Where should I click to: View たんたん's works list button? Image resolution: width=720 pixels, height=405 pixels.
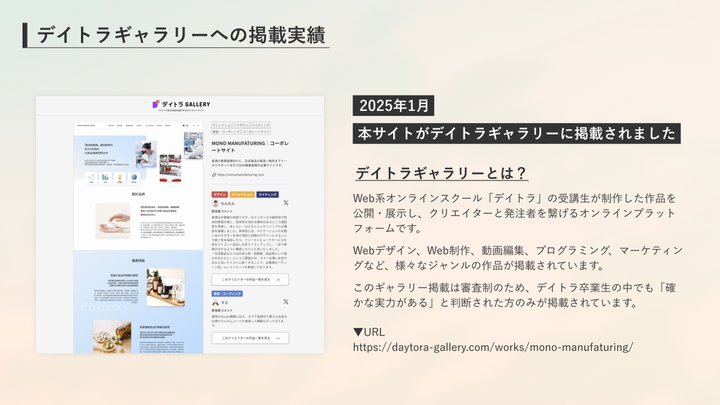coord(250,279)
